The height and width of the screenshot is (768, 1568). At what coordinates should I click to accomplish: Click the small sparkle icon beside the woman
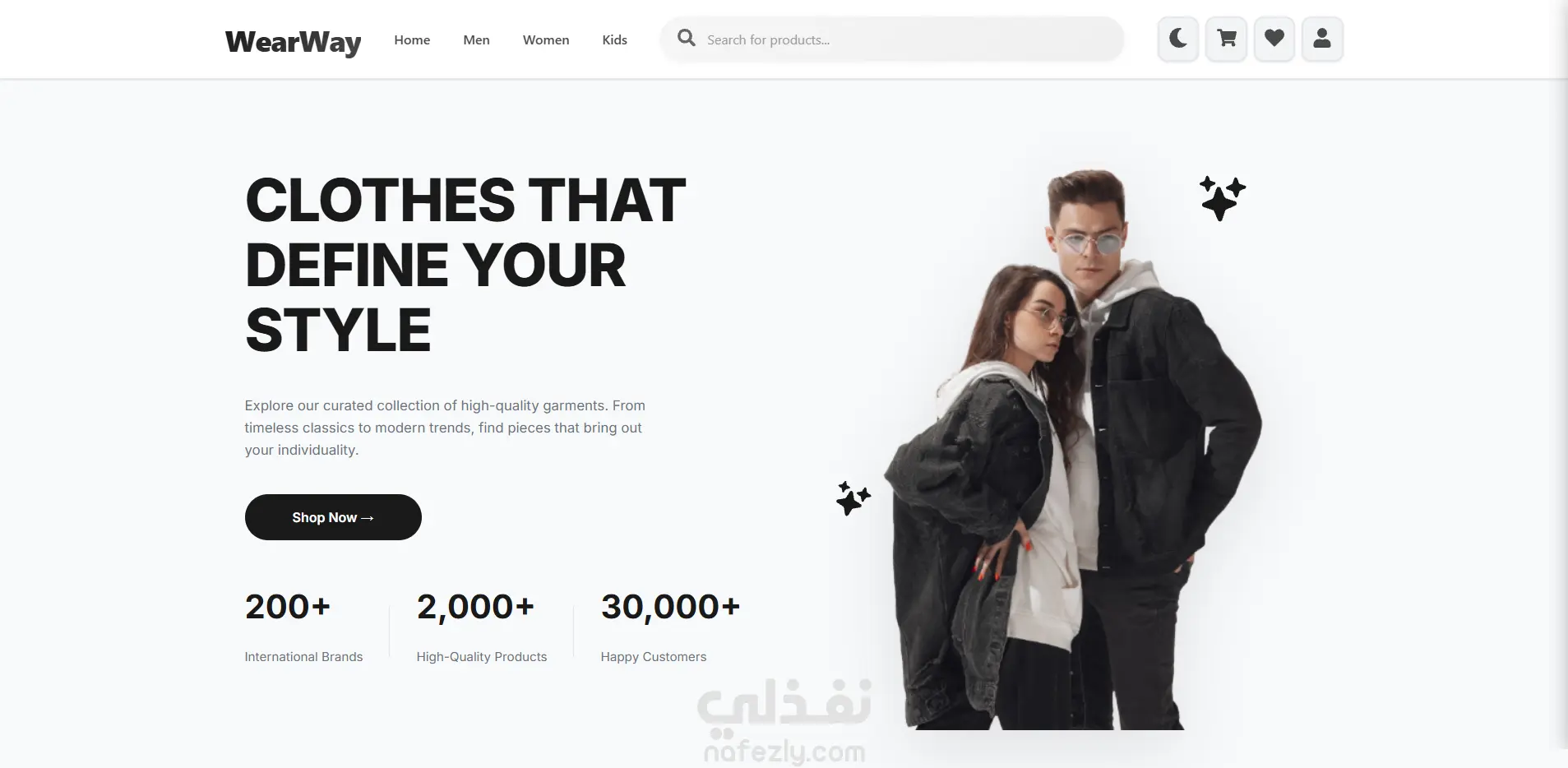click(x=853, y=498)
